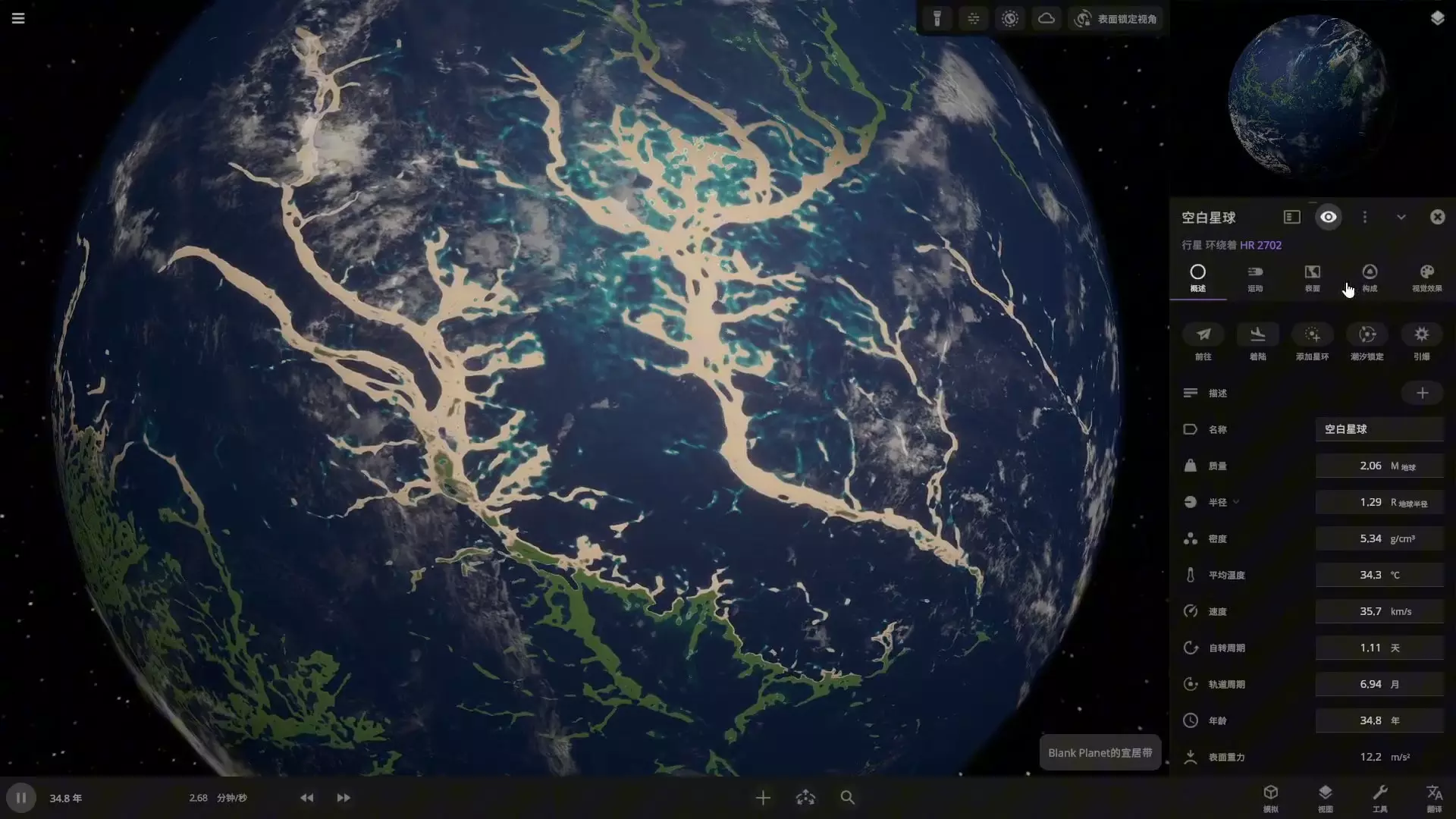Toggle the flashlight lighting icon
The height and width of the screenshot is (819, 1456).
point(937,19)
